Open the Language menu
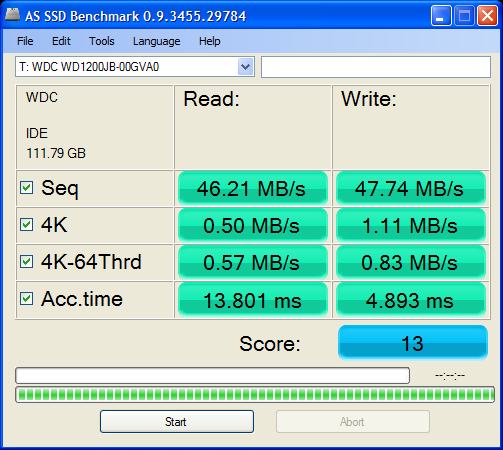This screenshot has height=450, width=503. 156,41
